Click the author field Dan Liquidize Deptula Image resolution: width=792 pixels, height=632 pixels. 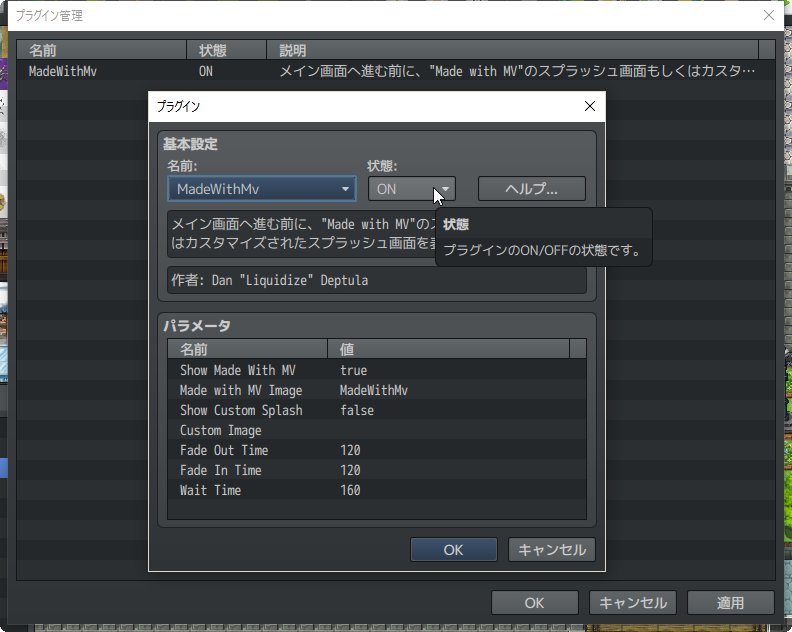377,280
